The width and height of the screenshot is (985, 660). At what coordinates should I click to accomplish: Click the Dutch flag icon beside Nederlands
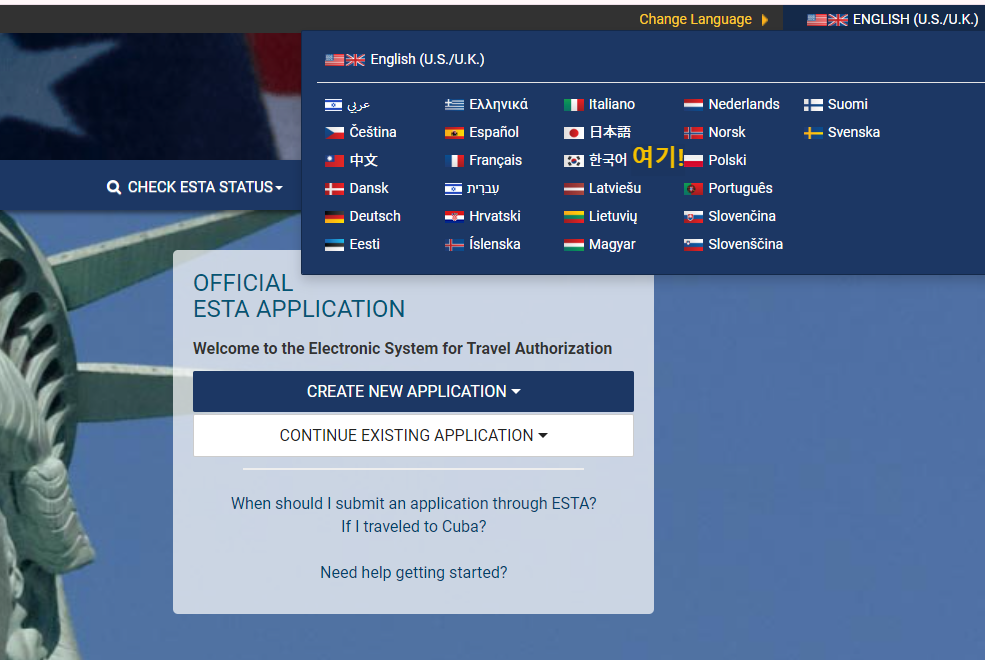[693, 105]
